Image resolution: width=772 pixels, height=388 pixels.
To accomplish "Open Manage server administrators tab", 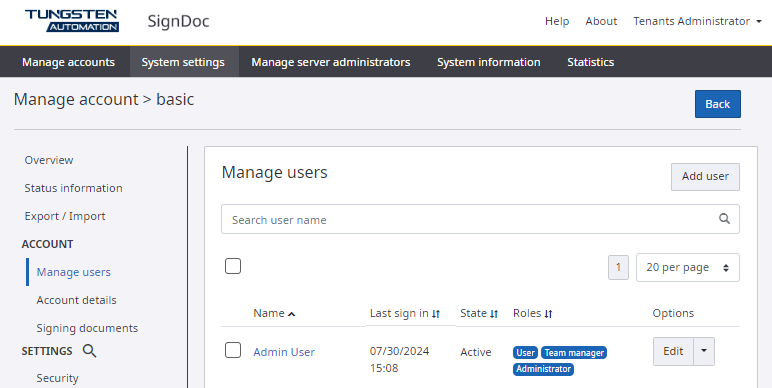I will 331,62.
